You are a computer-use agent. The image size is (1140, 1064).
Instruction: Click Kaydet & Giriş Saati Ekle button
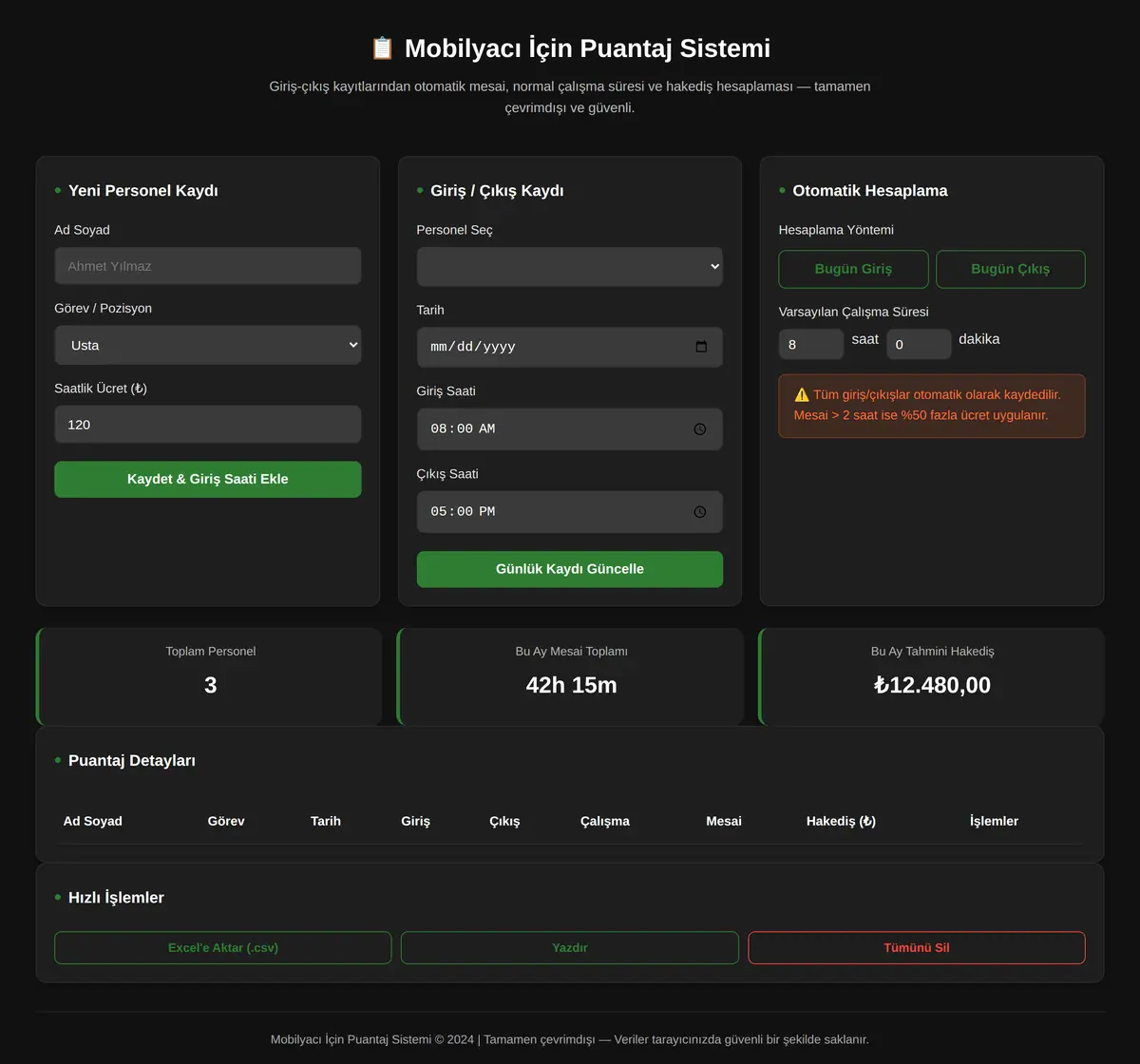coord(208,479)
